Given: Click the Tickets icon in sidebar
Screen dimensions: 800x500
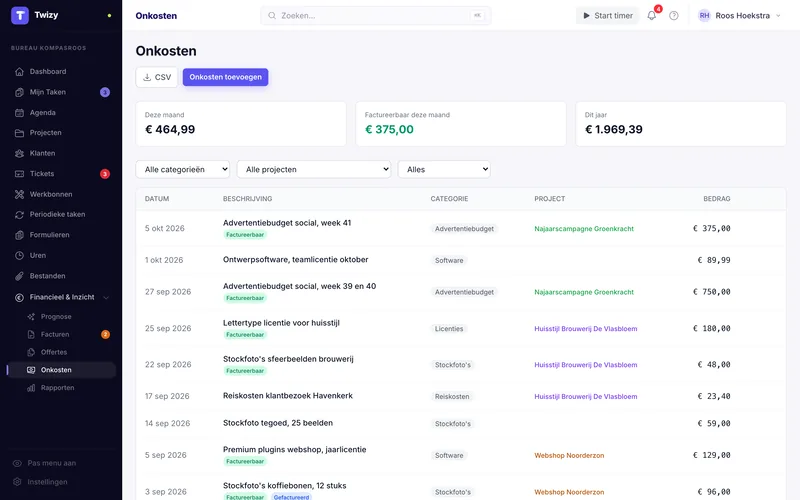Looking at the screenshot, I should [x=19, y=173].
